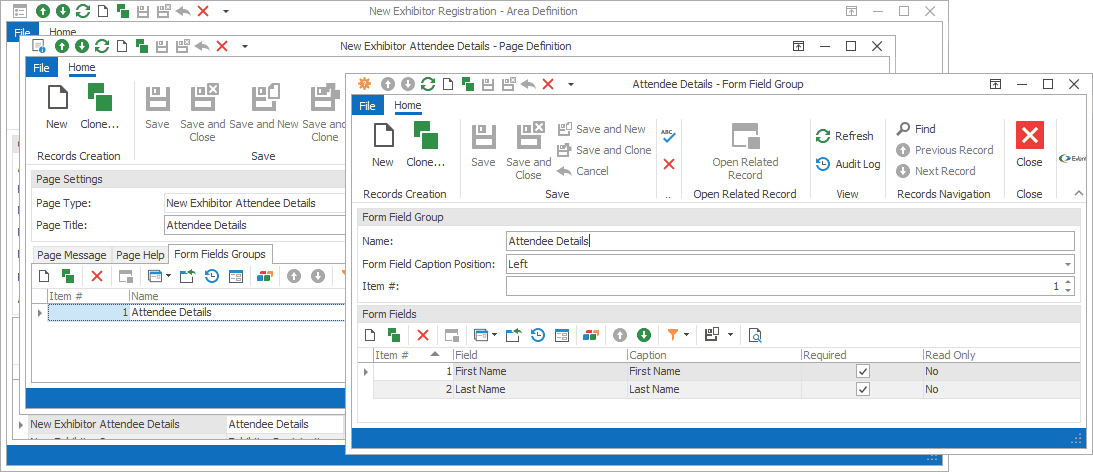
Task: Click Clone… in Page Definition ribbon
Action: click(x=100, y=107)
